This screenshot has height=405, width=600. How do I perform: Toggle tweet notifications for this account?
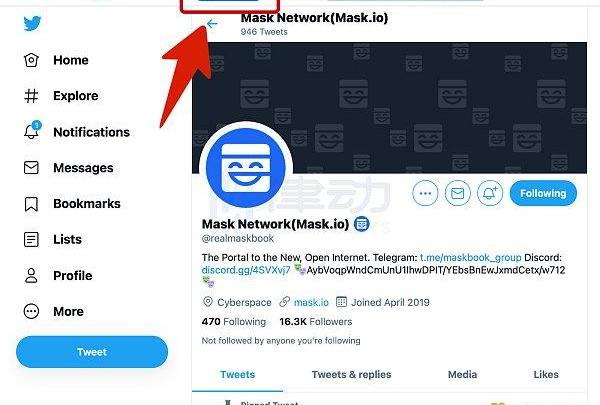(x=490, y=193)
